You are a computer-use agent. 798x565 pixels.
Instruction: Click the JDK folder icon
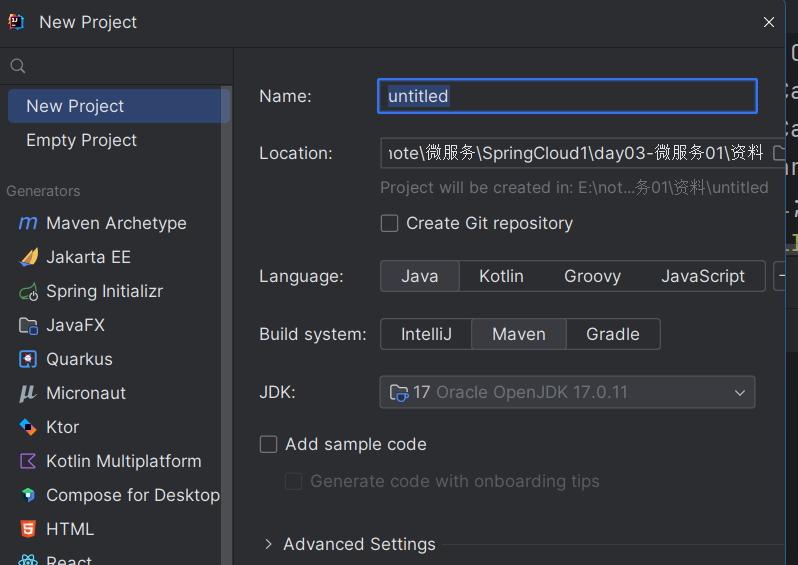398,392
